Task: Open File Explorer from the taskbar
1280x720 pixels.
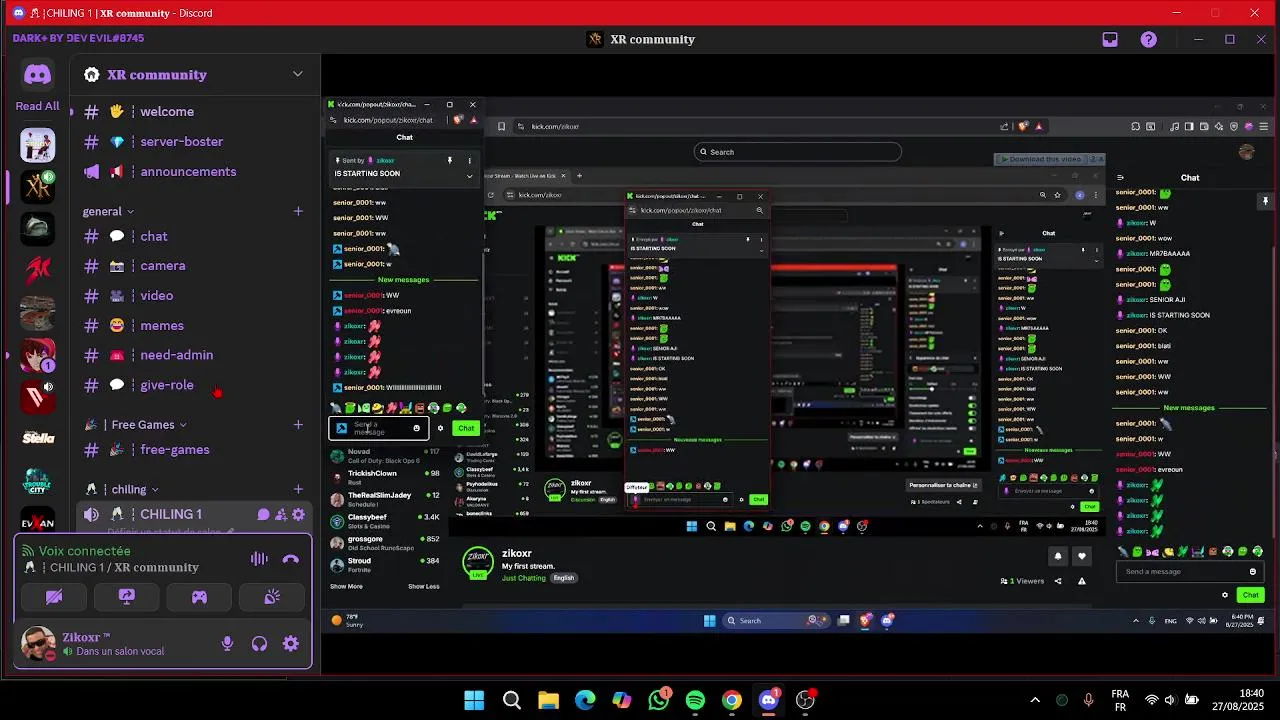Action: click(x=548, y=700)
